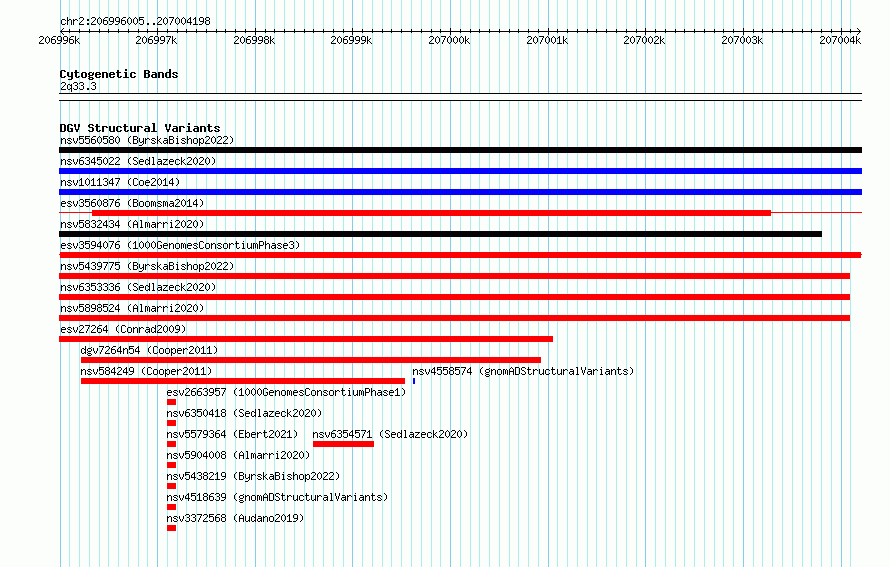Select the small red nsv5438219 bar
Screen dimensions: 890x567
(x=171, y=486)
